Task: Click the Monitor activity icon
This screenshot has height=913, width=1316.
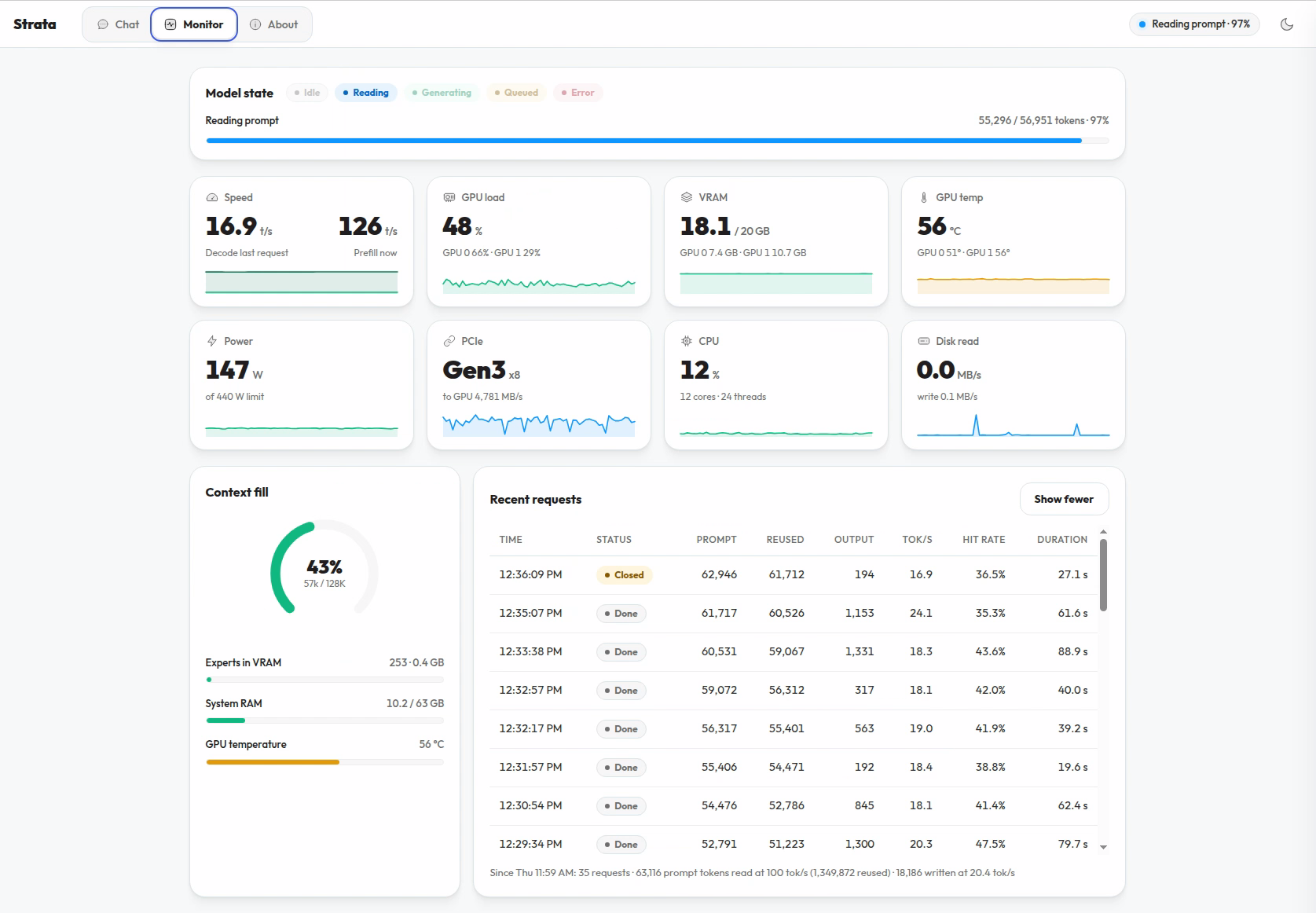Action: 170,24
